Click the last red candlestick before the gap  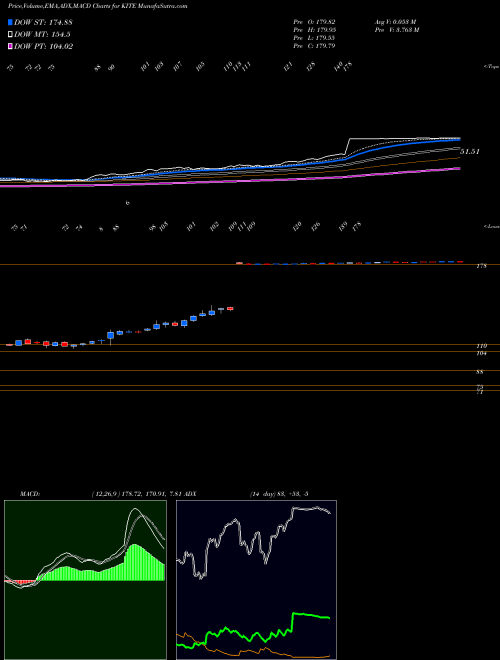[x=230, y=309]
